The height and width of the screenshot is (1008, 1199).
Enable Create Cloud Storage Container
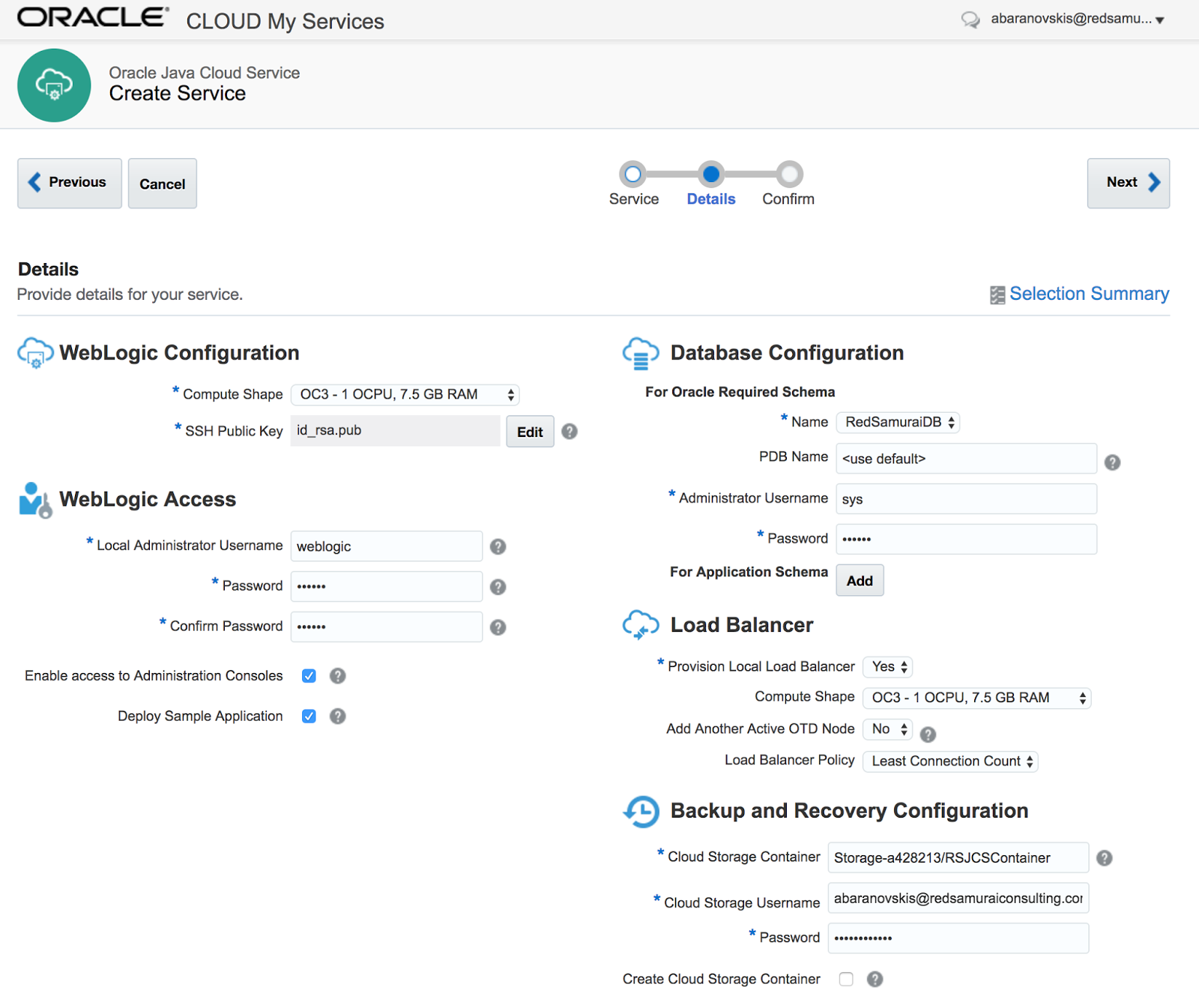(846, 979)
